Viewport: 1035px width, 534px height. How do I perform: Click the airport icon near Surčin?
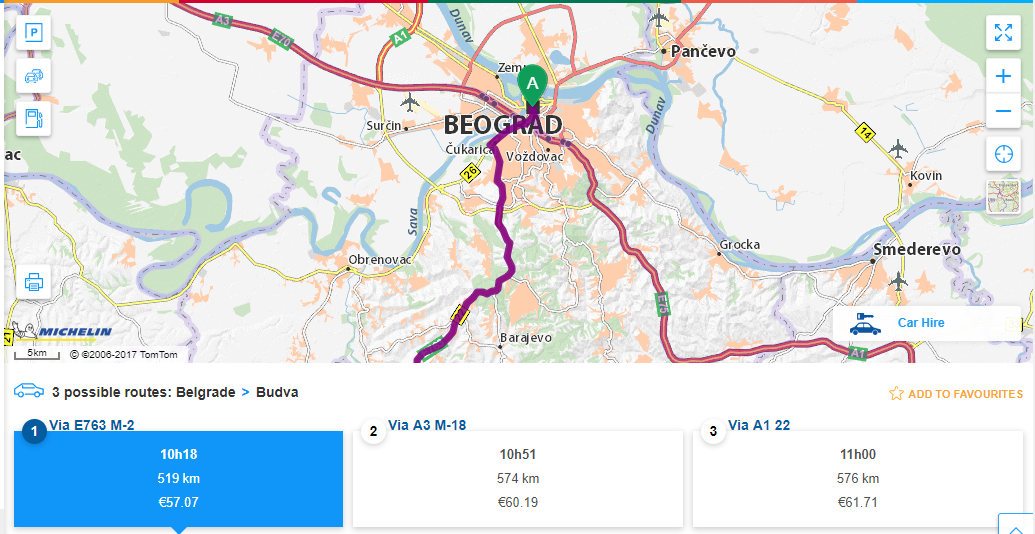(x=410, y=101)
